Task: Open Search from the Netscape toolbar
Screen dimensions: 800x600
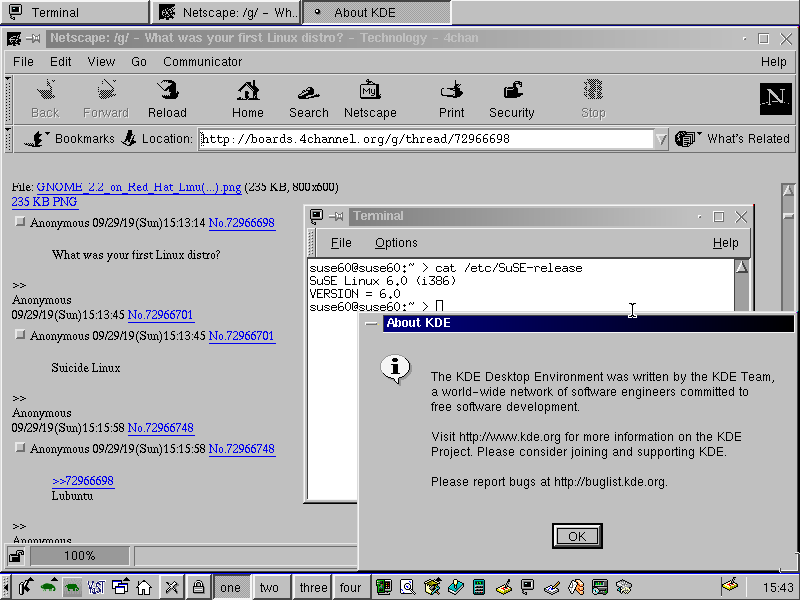Action: coord(309,92)
